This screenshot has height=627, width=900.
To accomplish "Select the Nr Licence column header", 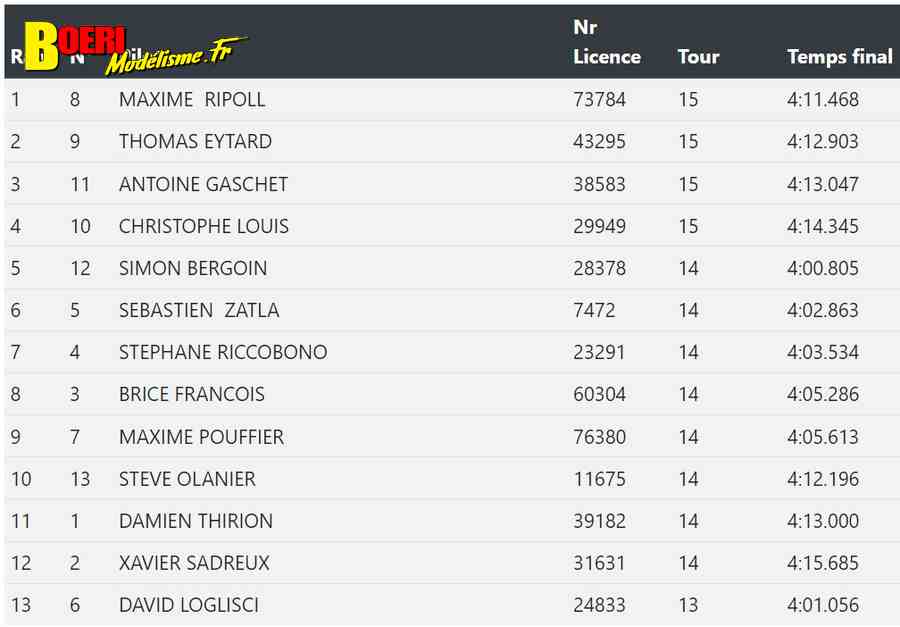I will (x=607, y=42).
